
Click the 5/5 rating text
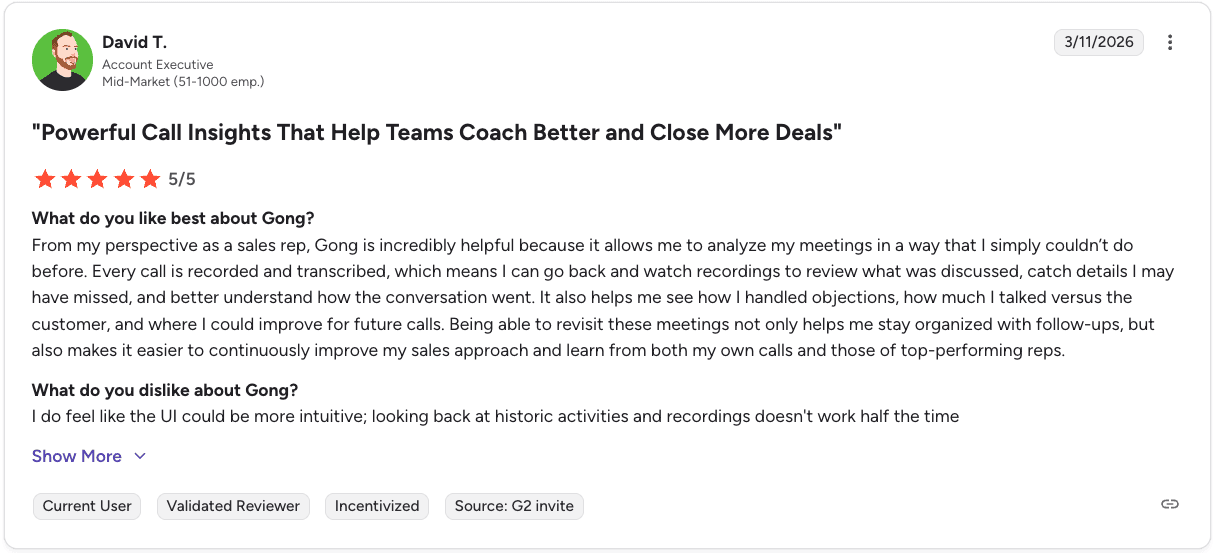click(x=182, y=180)
